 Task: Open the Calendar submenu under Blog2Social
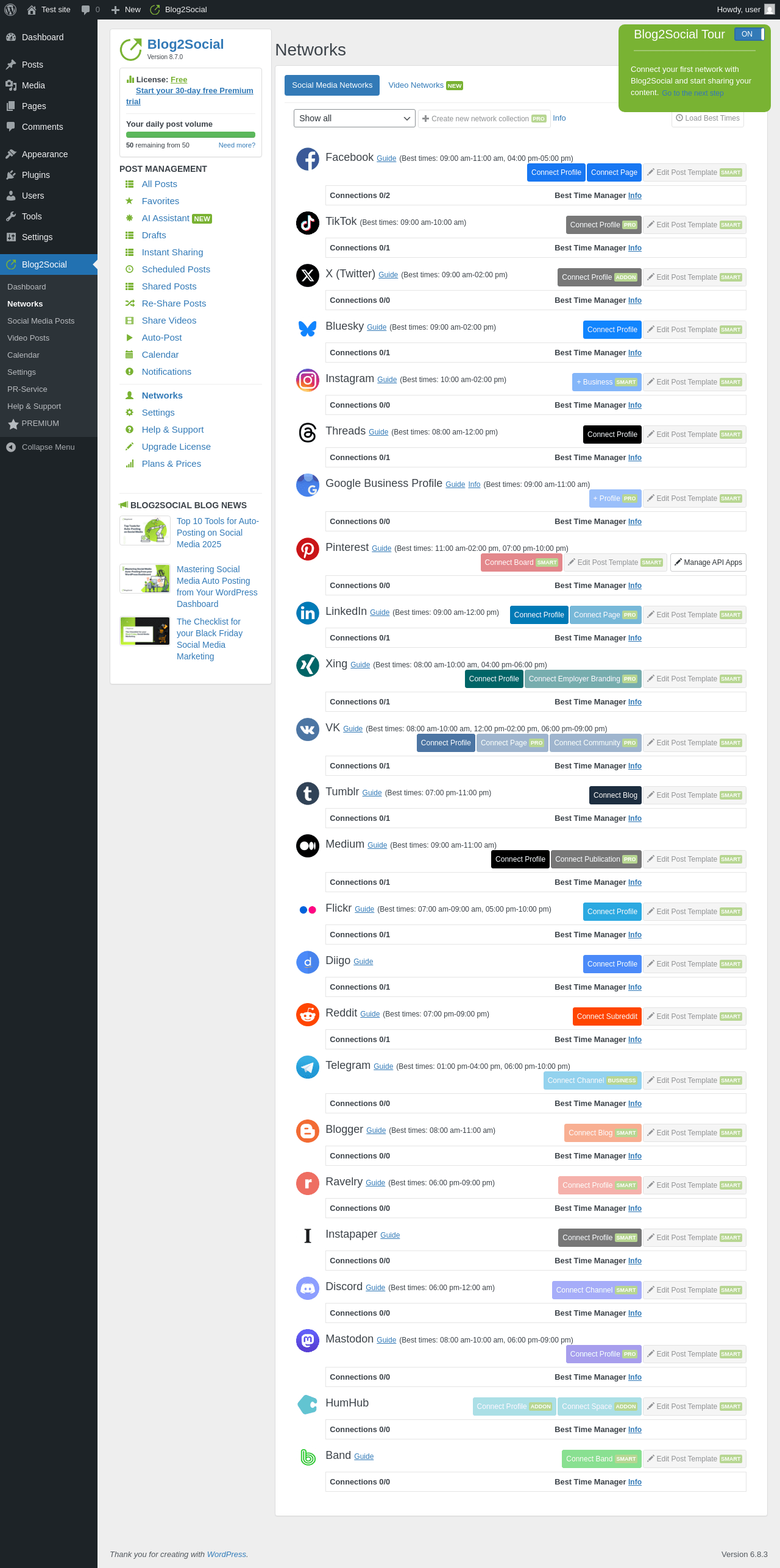[x=23, y=355]
